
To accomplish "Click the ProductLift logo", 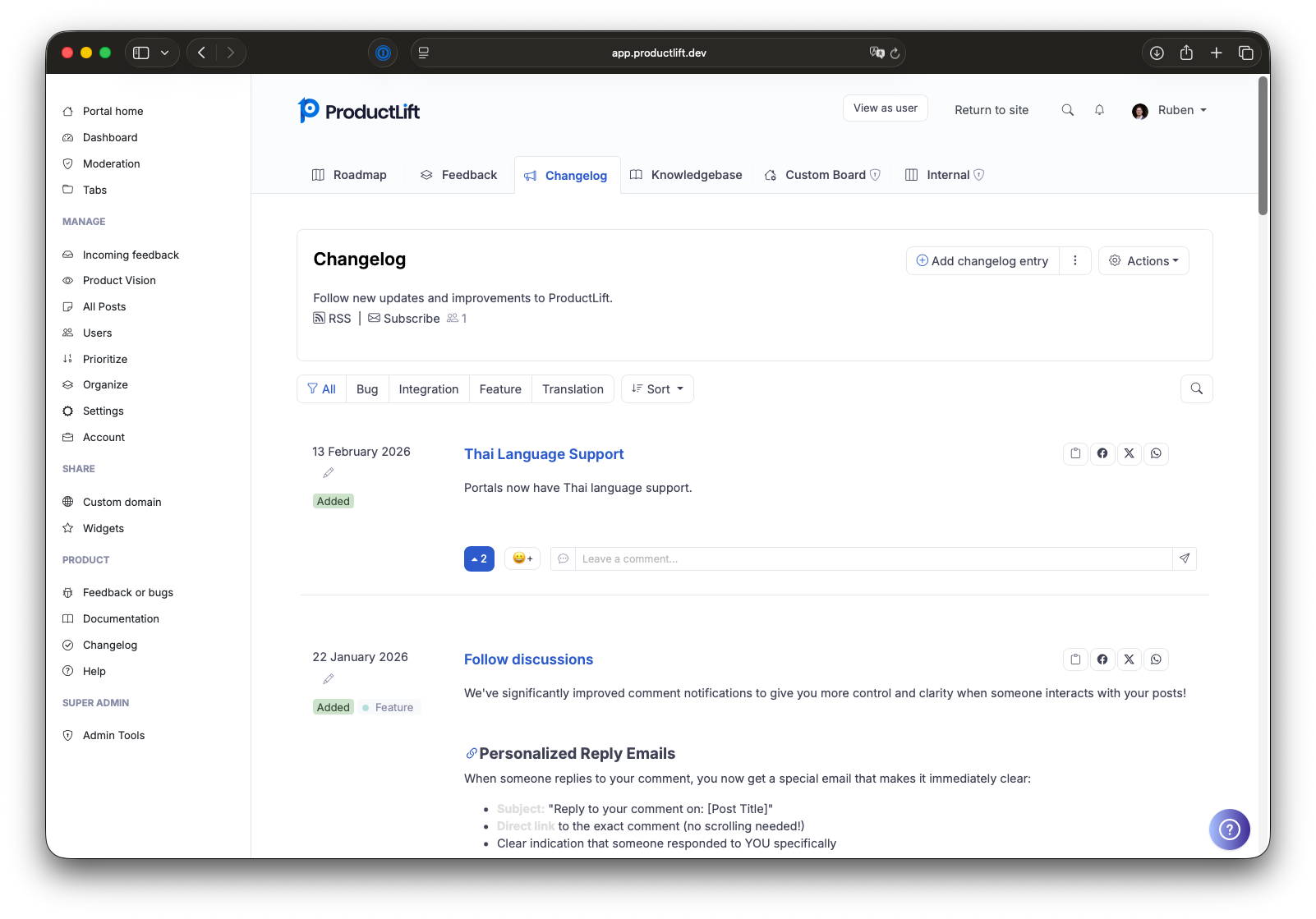I will 359,111.
